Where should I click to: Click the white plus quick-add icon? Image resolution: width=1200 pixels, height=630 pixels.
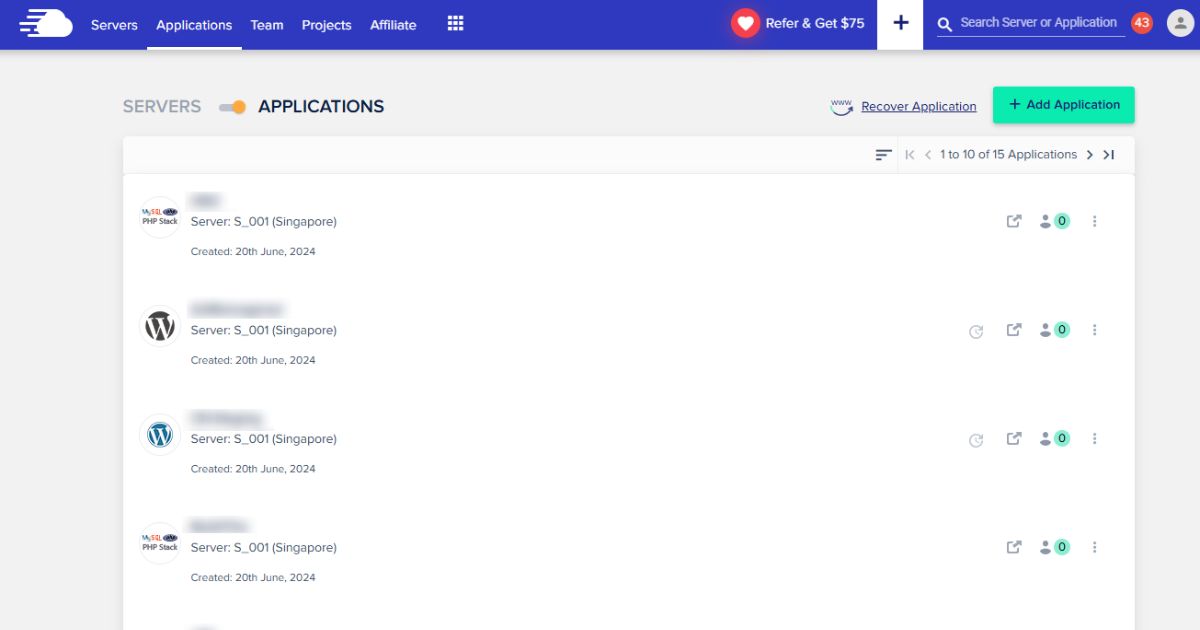[x=901, y=24]
